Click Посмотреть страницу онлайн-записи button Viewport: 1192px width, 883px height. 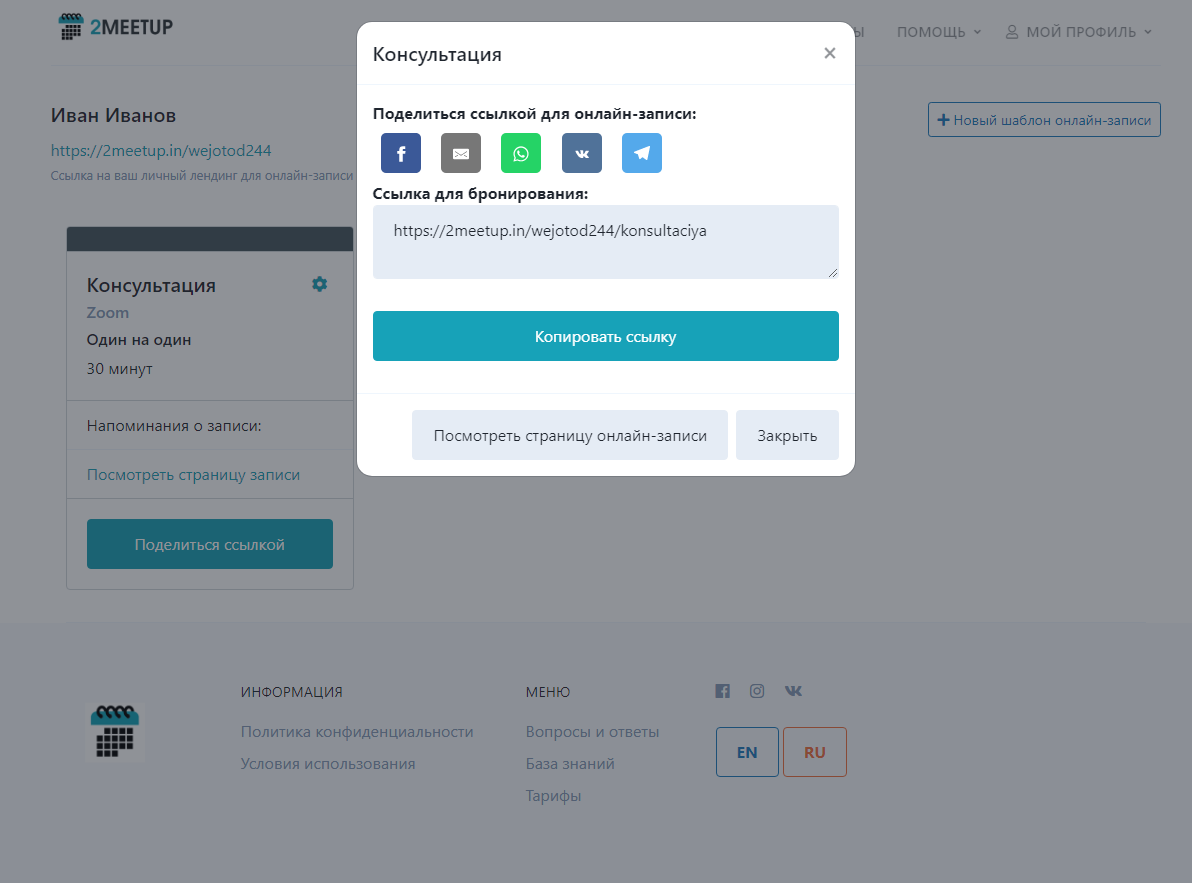pos(570,435)
